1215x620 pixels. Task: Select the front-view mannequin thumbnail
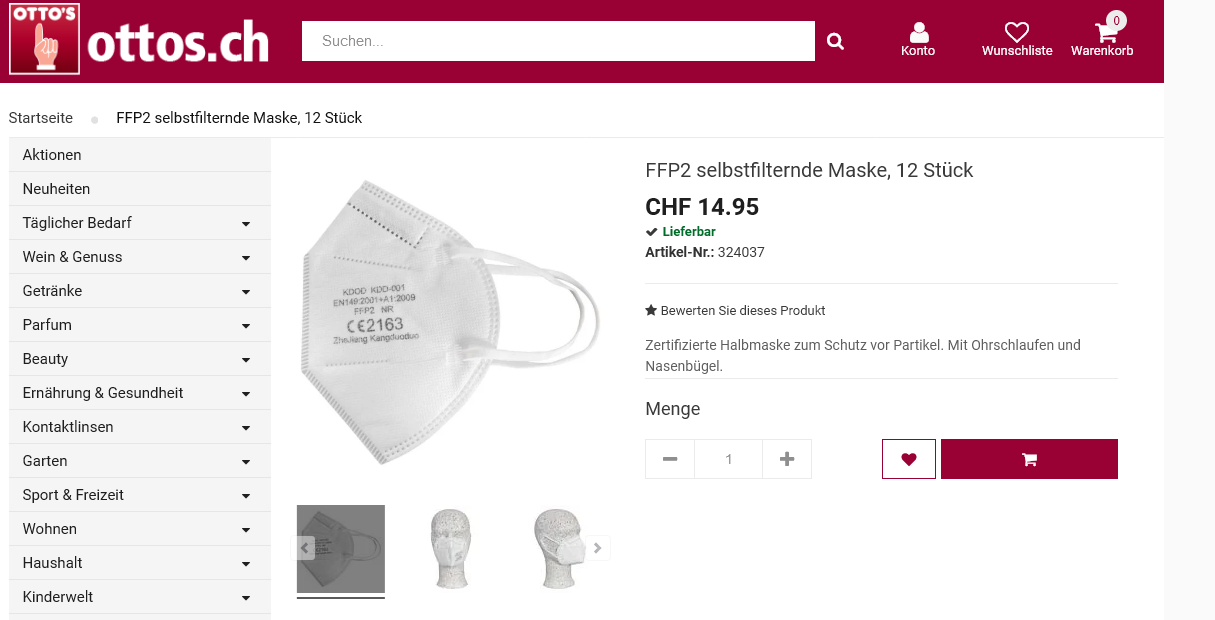pyautogui.click(x=449, y=549)
